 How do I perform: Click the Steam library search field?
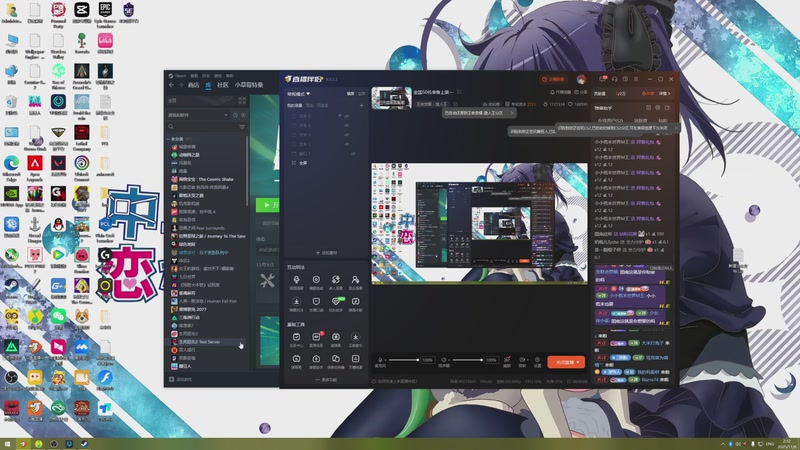click(202, 127)
